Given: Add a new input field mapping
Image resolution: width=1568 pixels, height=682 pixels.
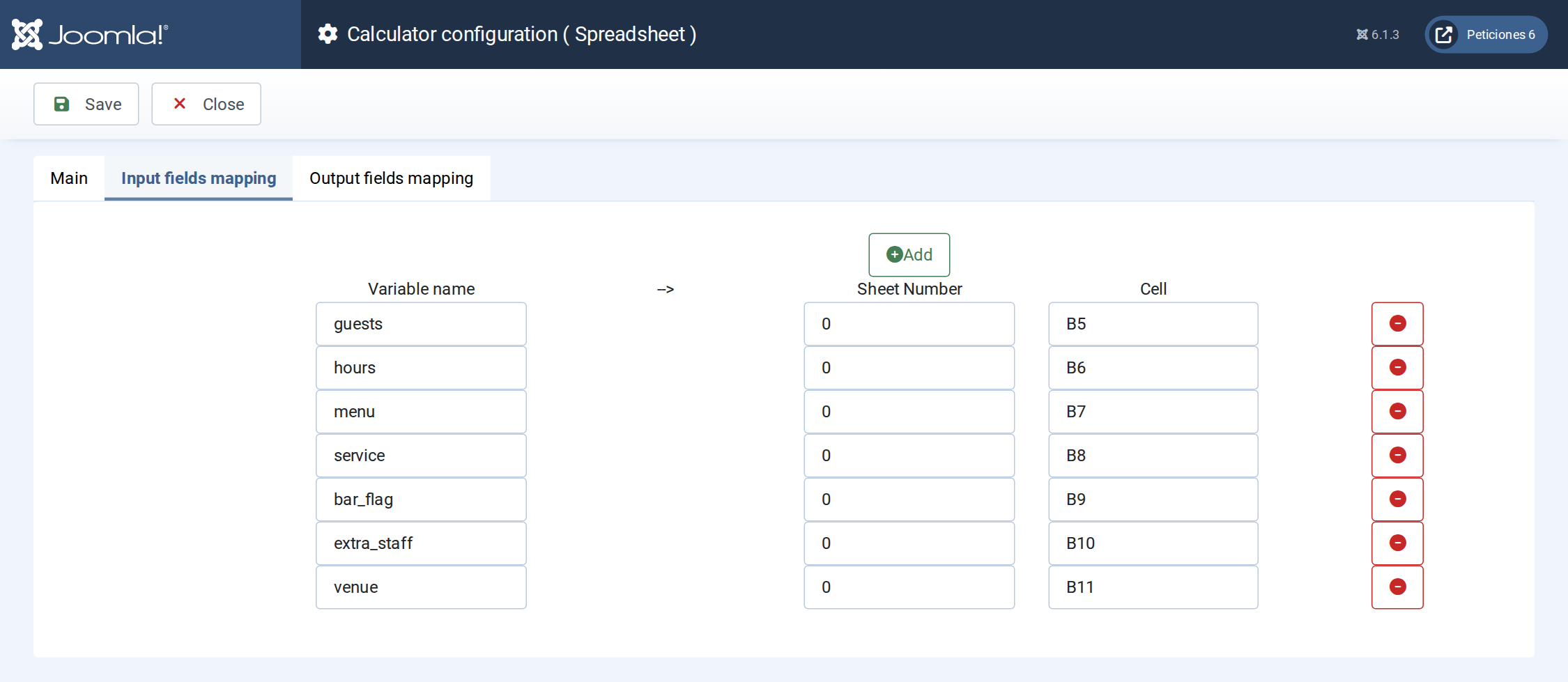Looking at the screenshot, I should click(x=909, y=255).
